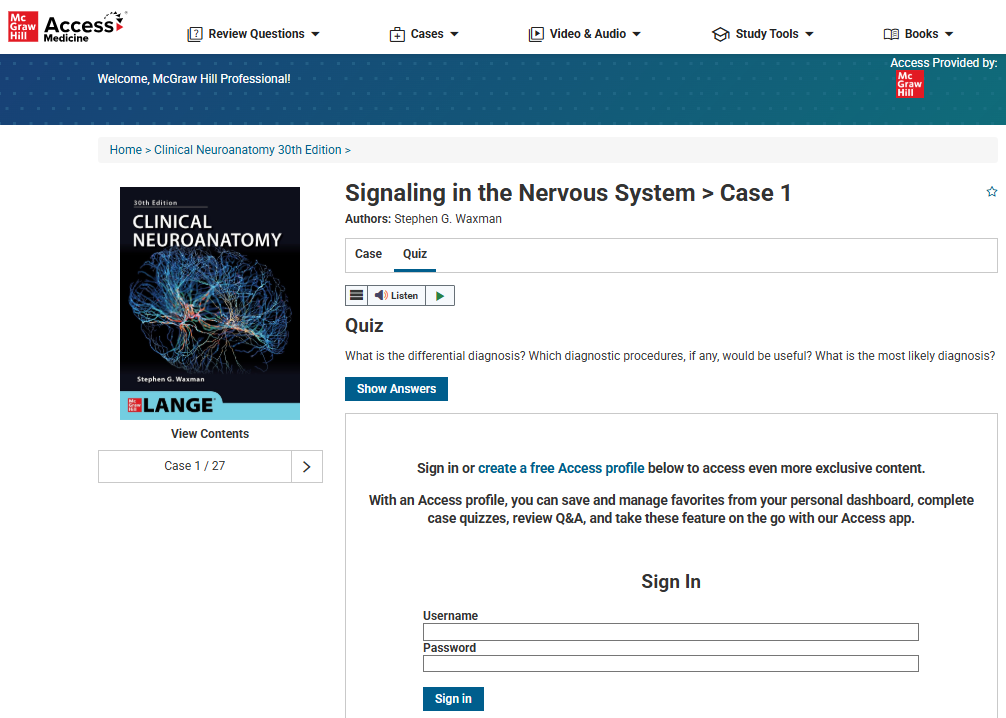Click the Listen speaker button

click(x=396, y=295)
